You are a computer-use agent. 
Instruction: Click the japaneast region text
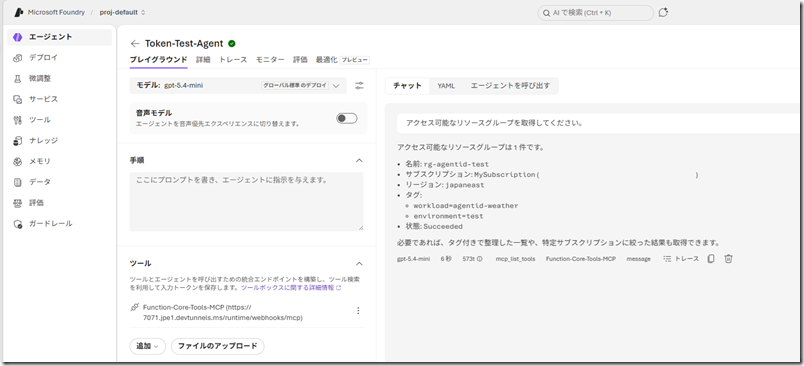click(465, 185)
